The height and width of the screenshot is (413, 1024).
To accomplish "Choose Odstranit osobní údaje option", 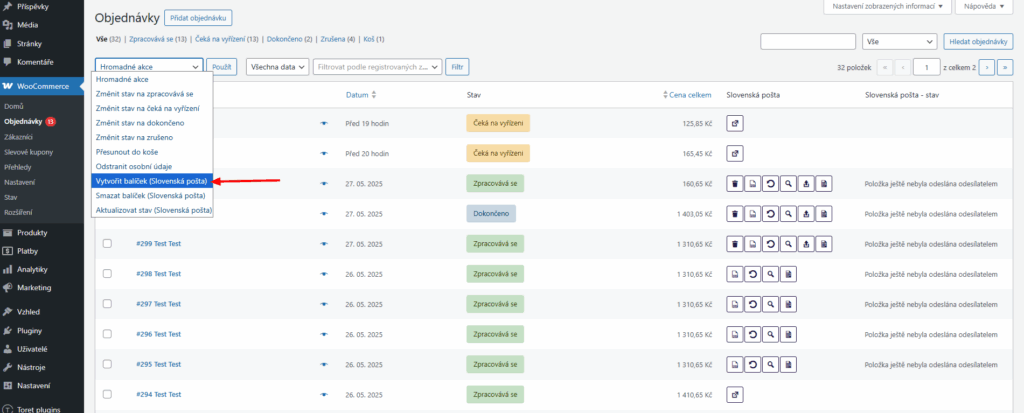I will [152, 167].
